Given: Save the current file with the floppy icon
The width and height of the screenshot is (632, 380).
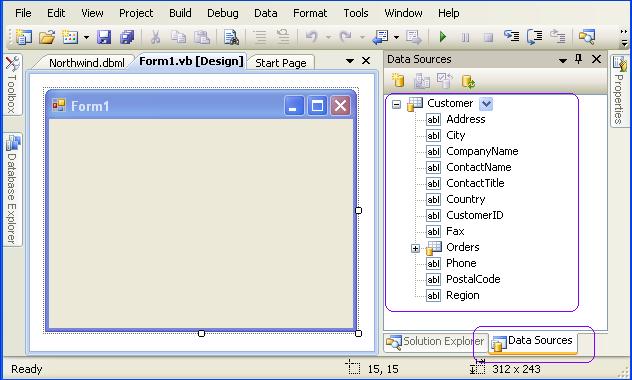Looking at the screenshot, I should 104,37.
